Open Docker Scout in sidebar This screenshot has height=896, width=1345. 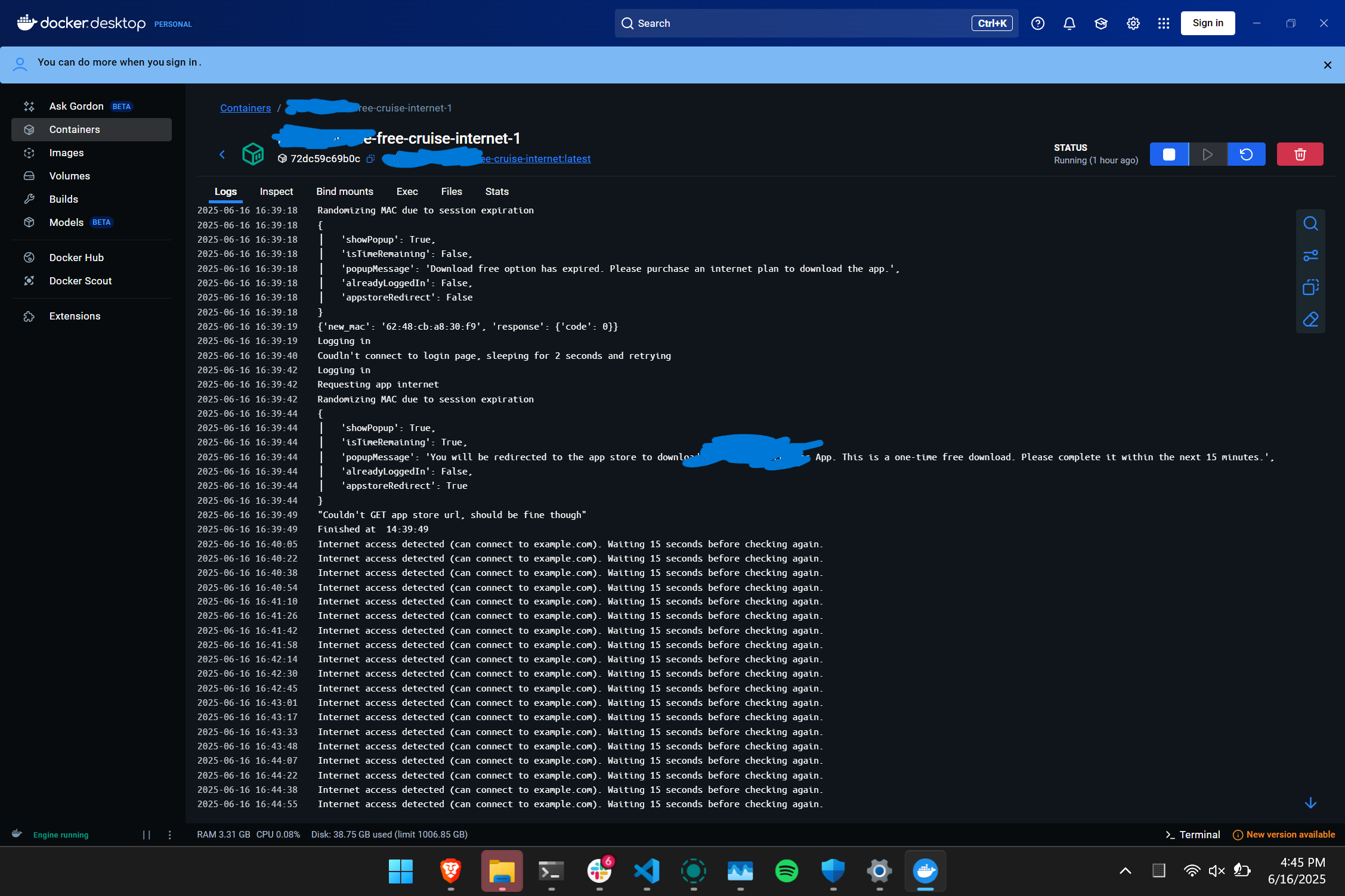[91, 281]
